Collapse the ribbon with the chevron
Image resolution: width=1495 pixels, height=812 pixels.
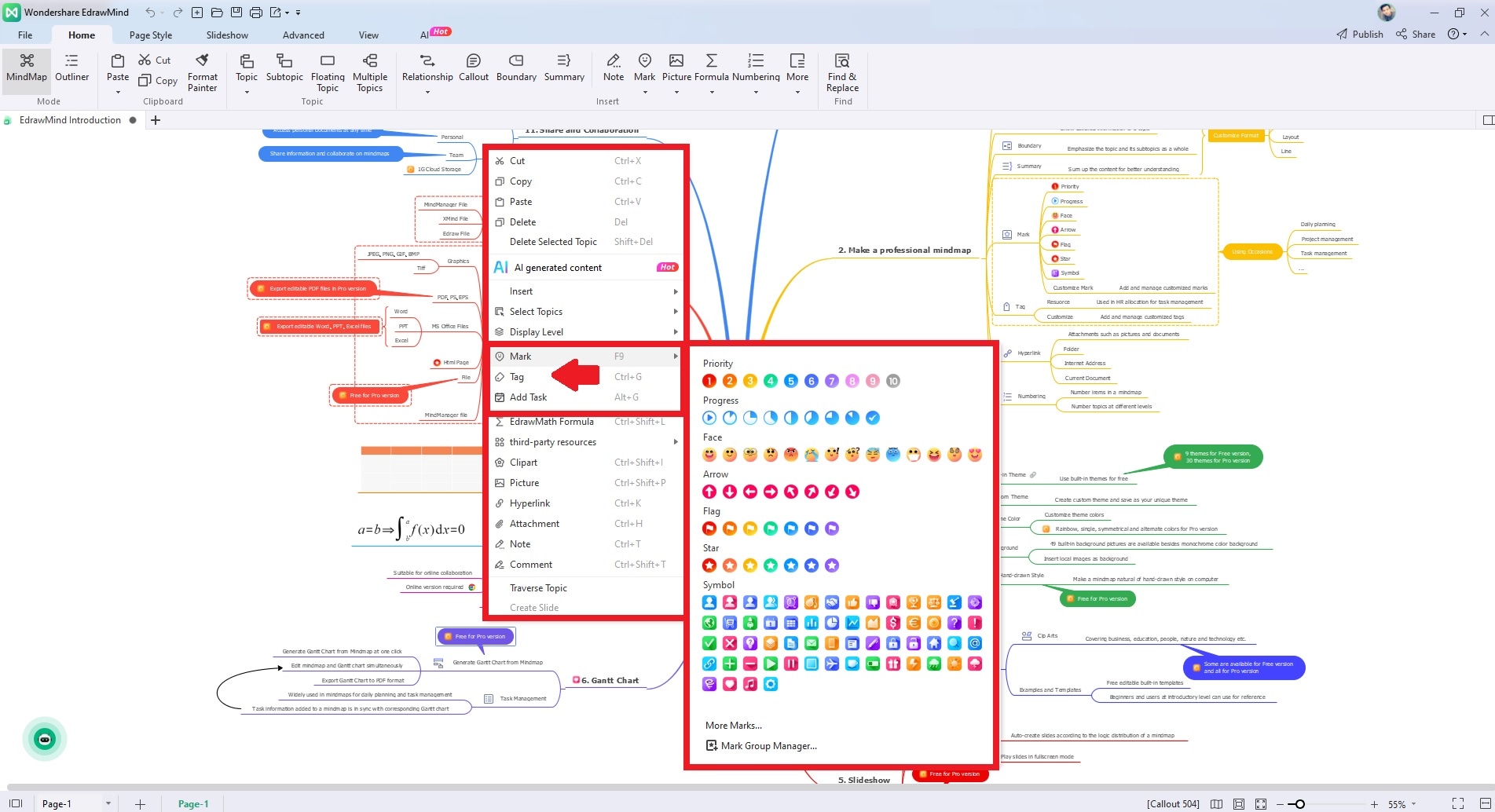pos(1484,34)
